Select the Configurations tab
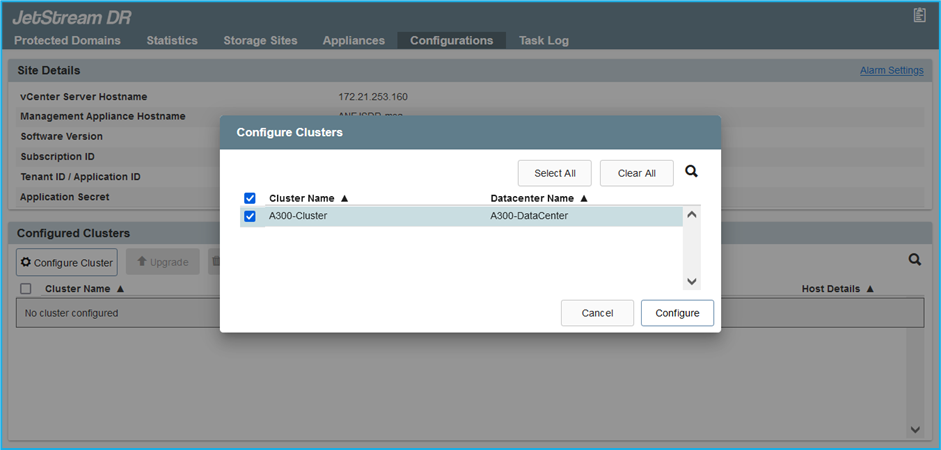Viewport: 941px width, 450px height. pos(451,40)
